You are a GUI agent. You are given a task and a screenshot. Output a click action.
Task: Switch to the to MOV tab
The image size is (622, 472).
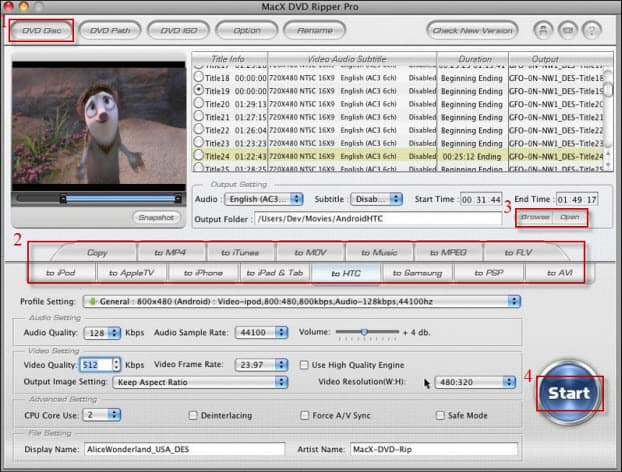pyautogui.click(x=310, y=253)
